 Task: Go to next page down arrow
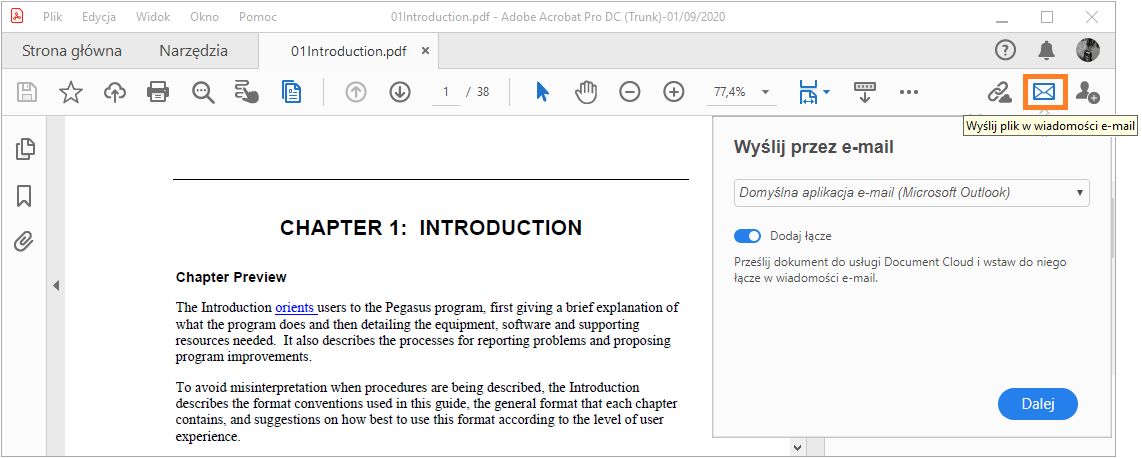[x=400, y=92]
